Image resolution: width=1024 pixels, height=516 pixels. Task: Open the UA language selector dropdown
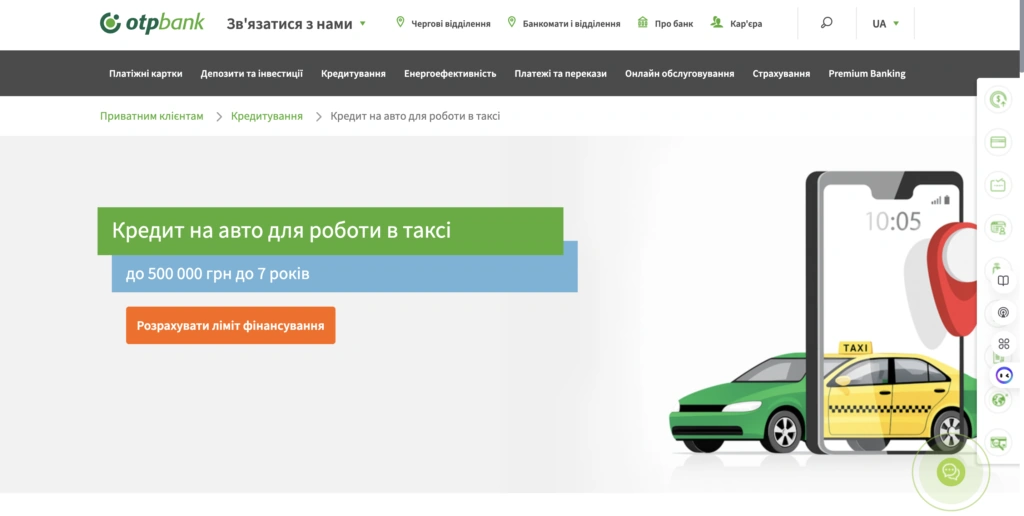click(x=885, y=23)
